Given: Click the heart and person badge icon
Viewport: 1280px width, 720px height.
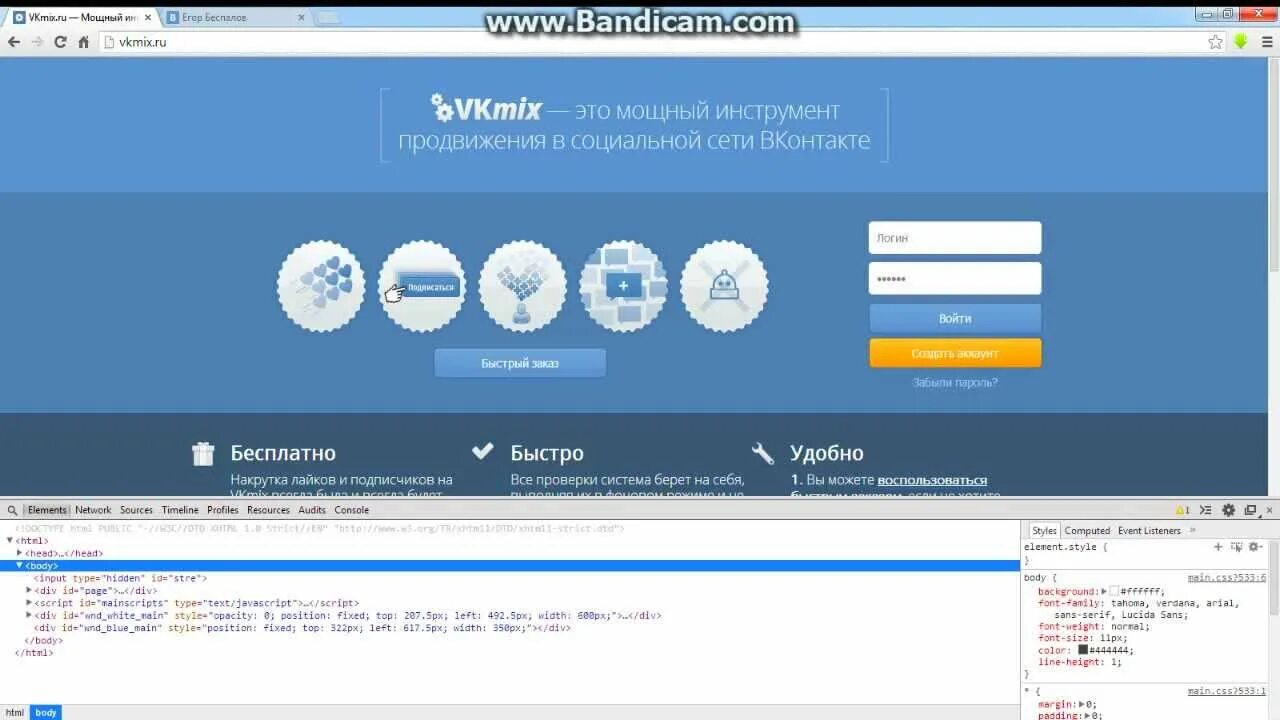Looking at the screenshot, I should [x=523, y=286].
